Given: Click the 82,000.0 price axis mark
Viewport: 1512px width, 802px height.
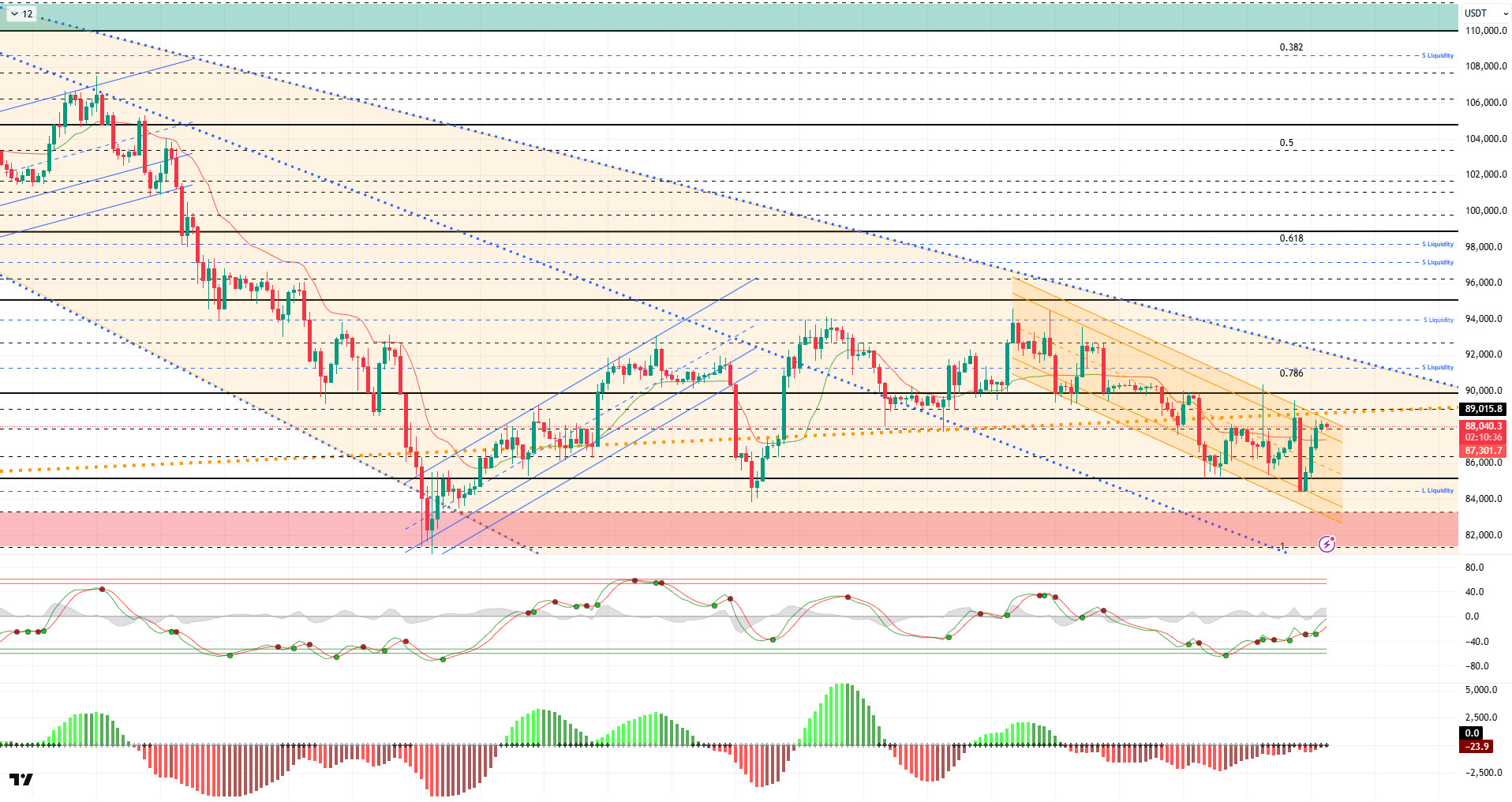Looking at the screenshot, I should tap(1484, 535).
